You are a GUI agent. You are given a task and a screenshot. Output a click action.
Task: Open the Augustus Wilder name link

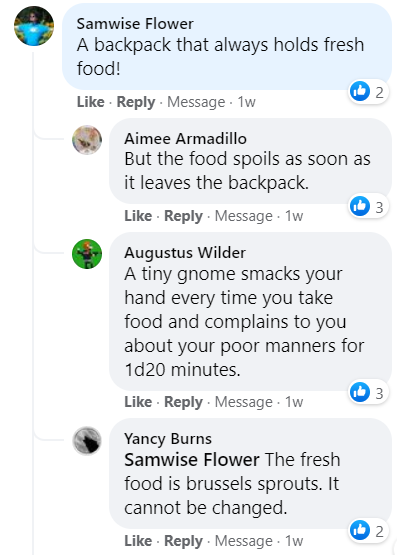click(x=185, y=253)
